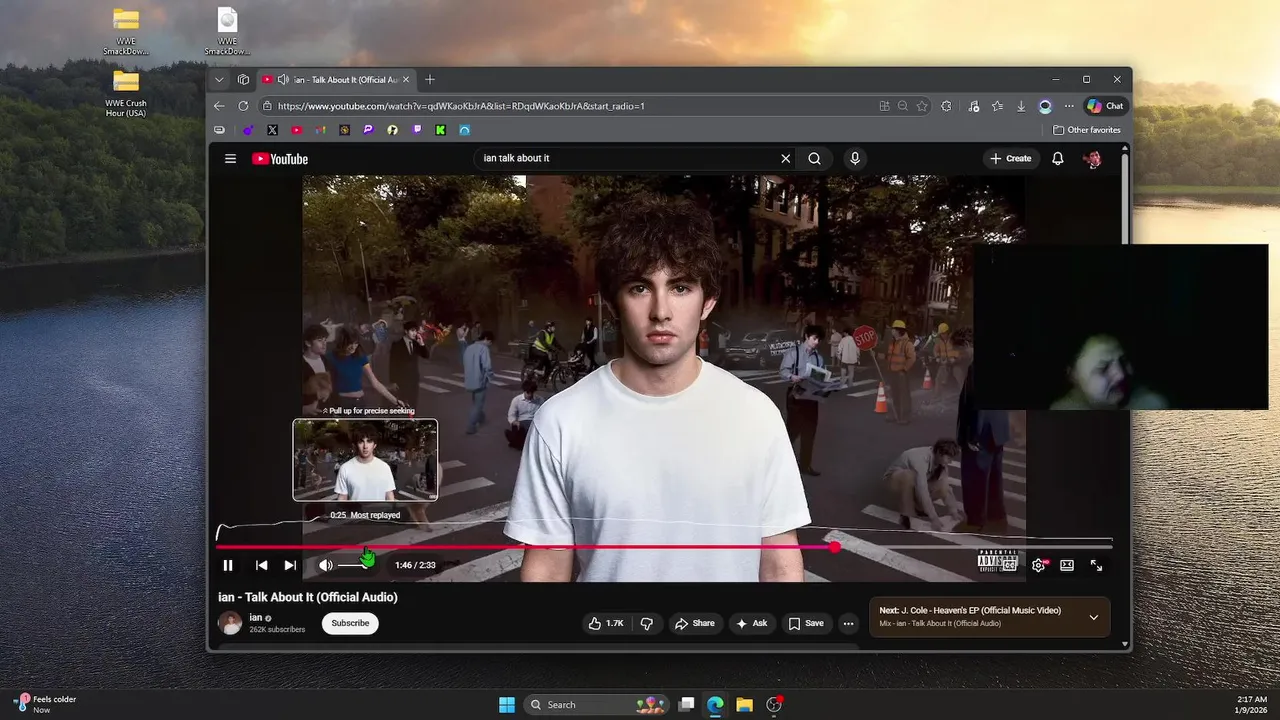Image resolution: width=1280 pixels, height=720 pixels.
Task: Open the X favorite bookmark
Action: click(x=272, y=130)
